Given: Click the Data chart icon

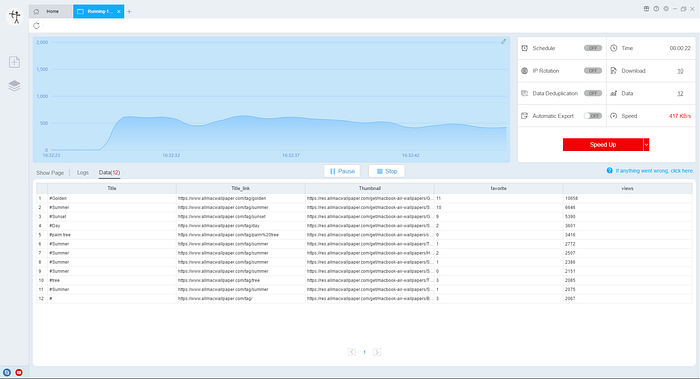Looking at the screenshot, I should pyautogui.click(x=614, y=93).
